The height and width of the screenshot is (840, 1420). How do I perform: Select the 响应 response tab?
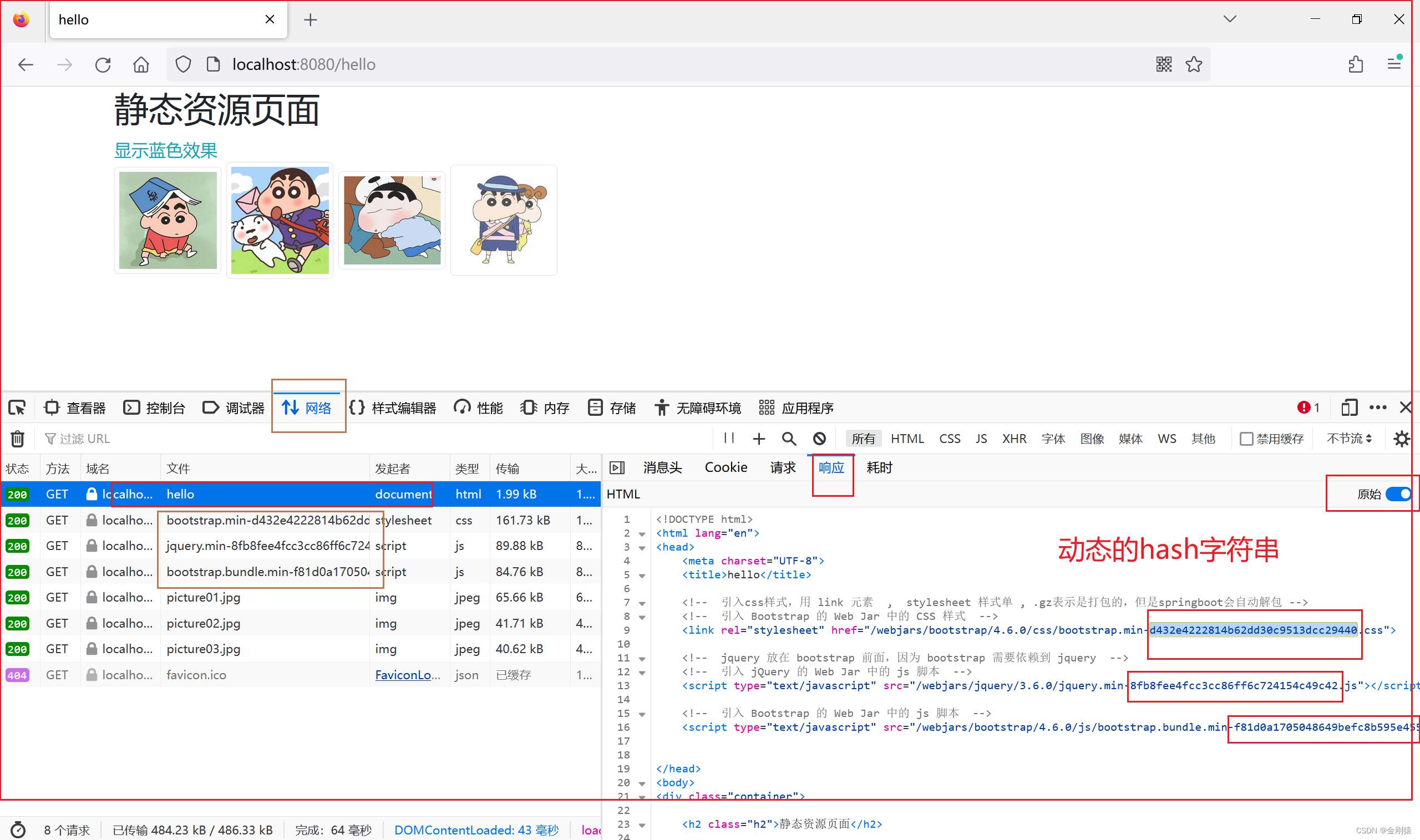point(831,467)
